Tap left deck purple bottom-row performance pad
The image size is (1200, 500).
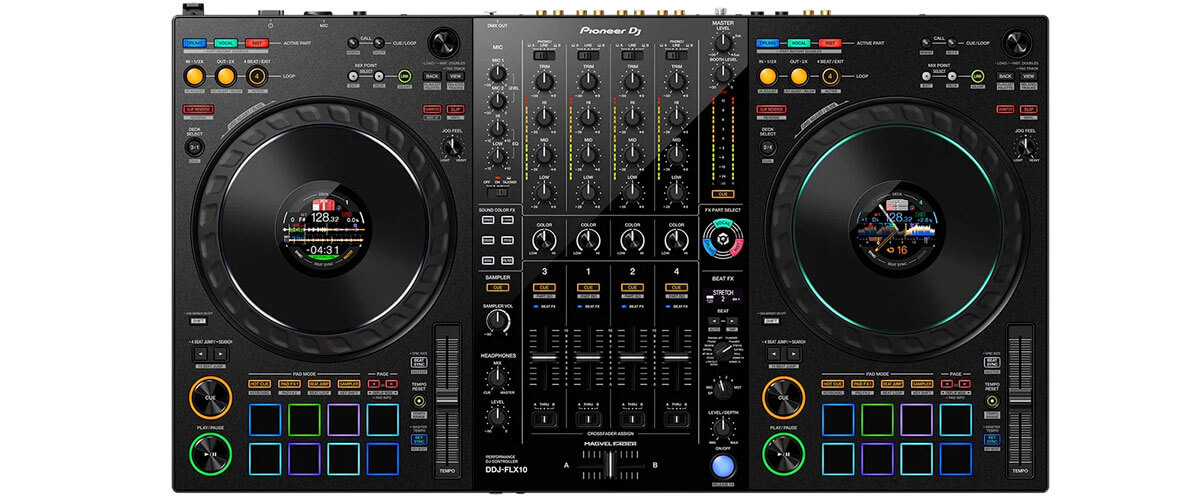point(304,458)
